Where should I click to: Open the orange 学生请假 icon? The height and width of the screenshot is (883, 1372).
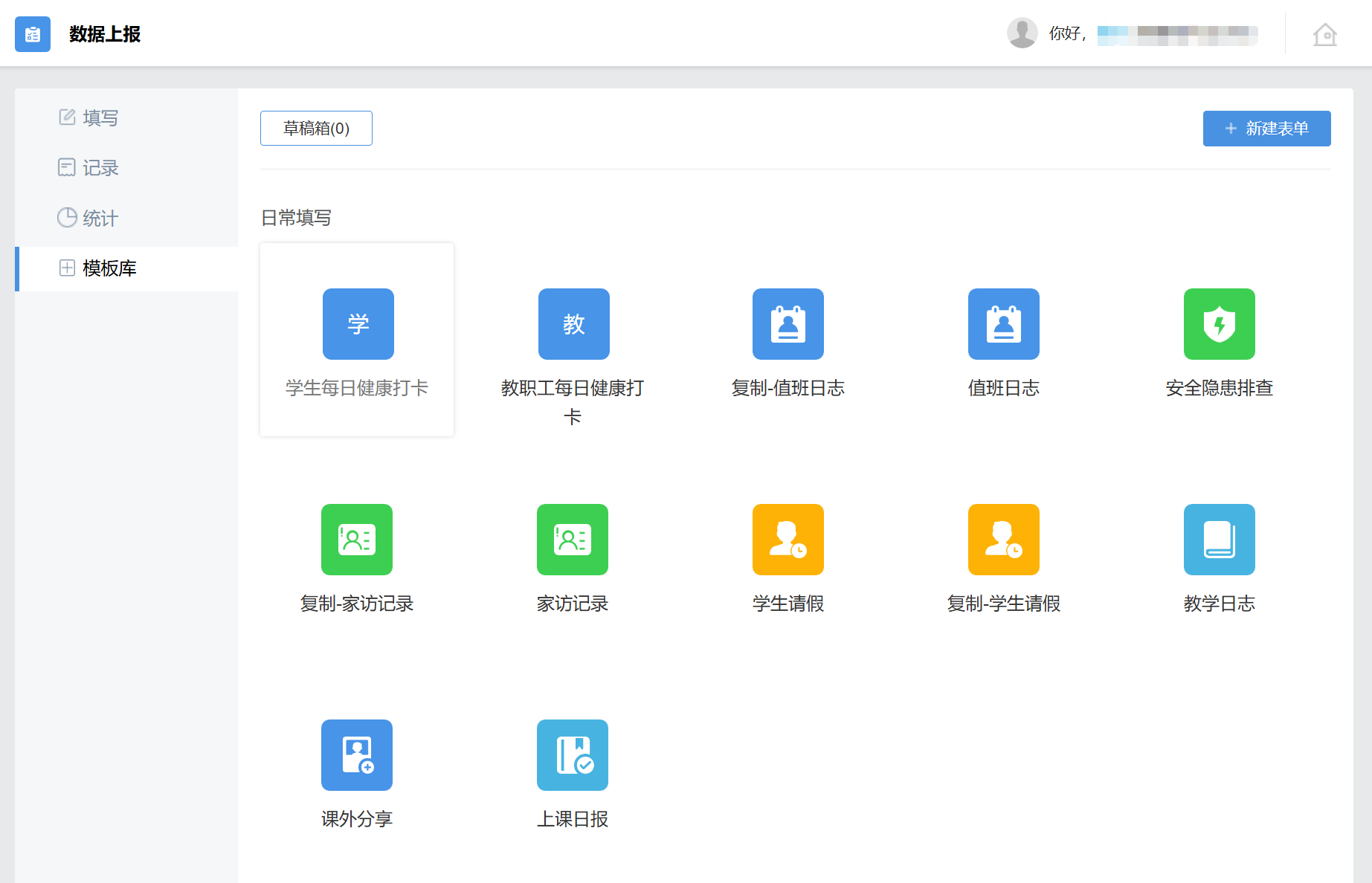(x=788, y=540)
